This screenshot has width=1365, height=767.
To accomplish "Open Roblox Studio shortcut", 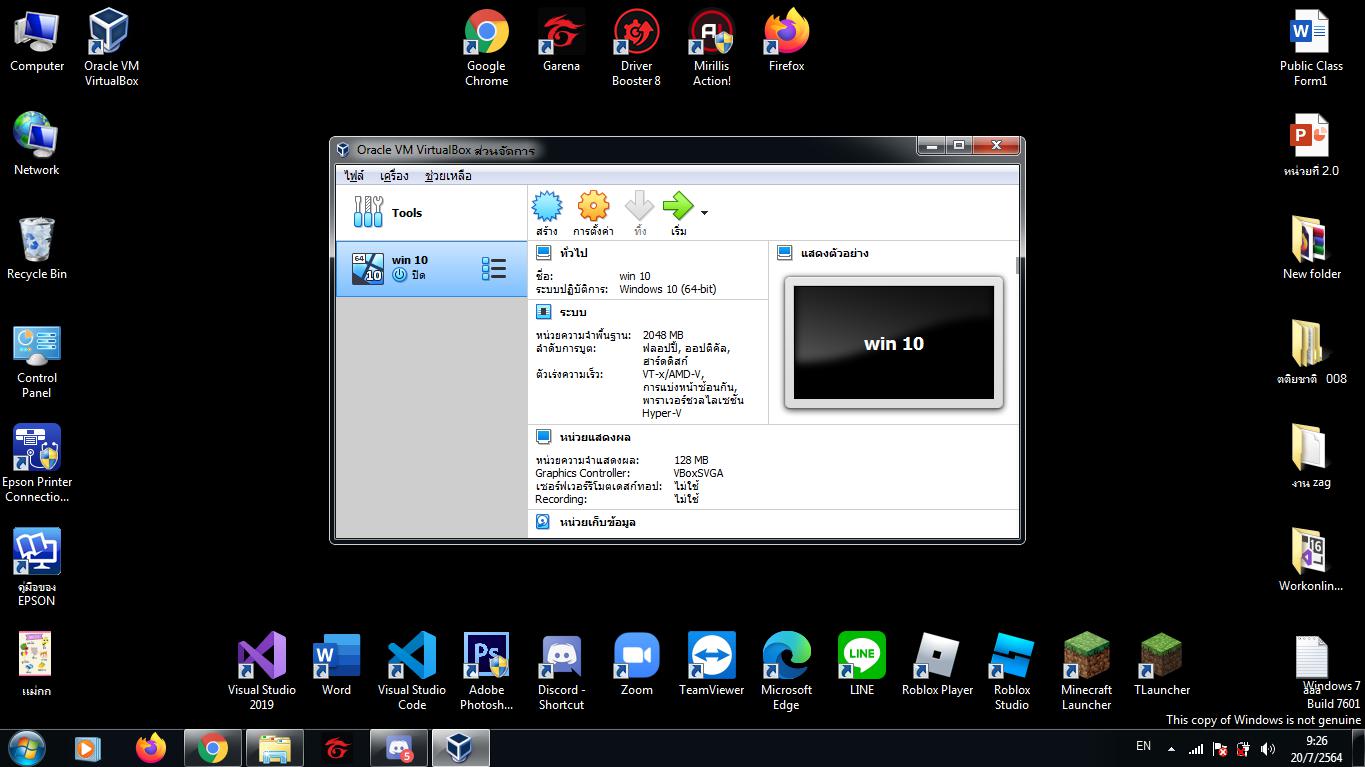I will [1012, 672].
